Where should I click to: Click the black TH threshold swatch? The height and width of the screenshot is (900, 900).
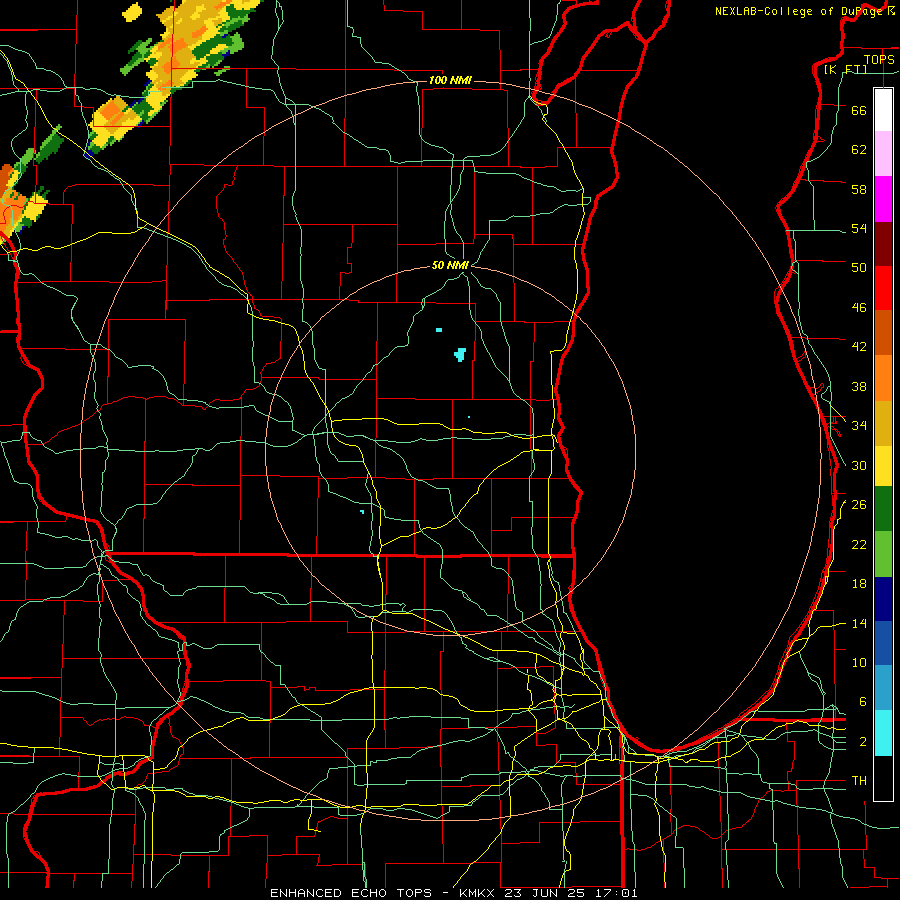[883, 778]
